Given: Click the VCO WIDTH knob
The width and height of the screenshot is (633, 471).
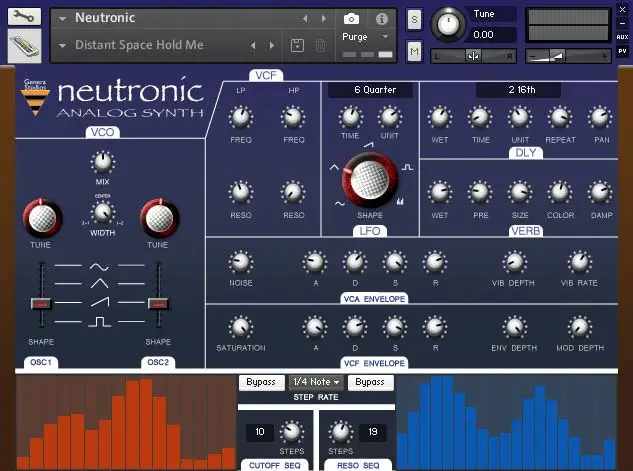Looking at the screenshot, I should [x=103, y=212].
